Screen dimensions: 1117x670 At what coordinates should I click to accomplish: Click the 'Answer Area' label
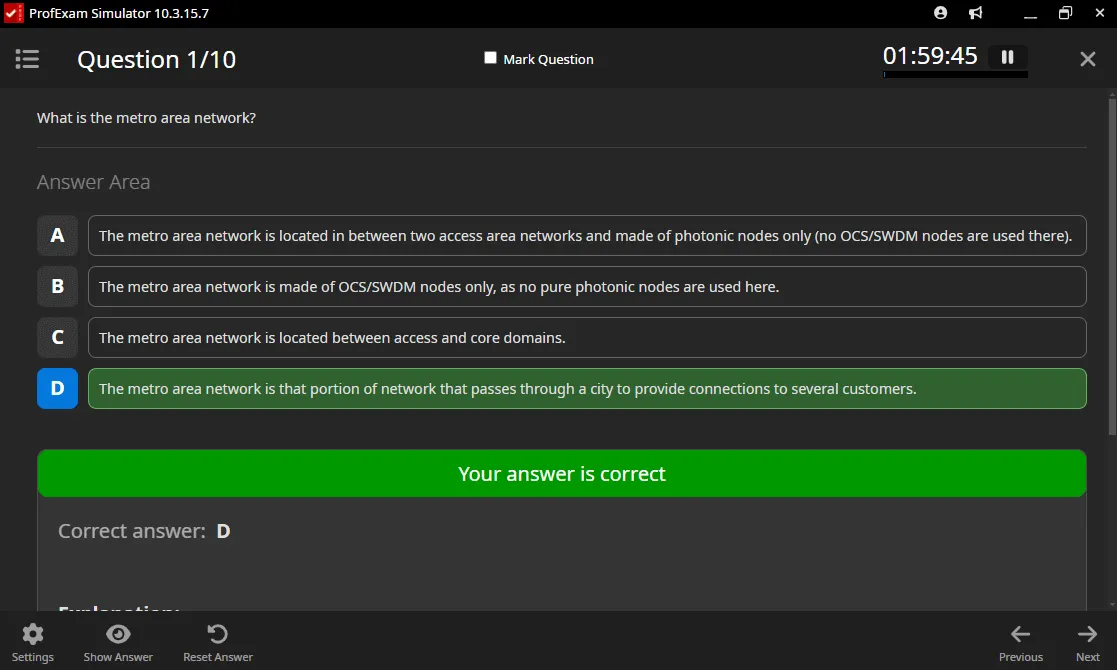[x=93, y=182]
